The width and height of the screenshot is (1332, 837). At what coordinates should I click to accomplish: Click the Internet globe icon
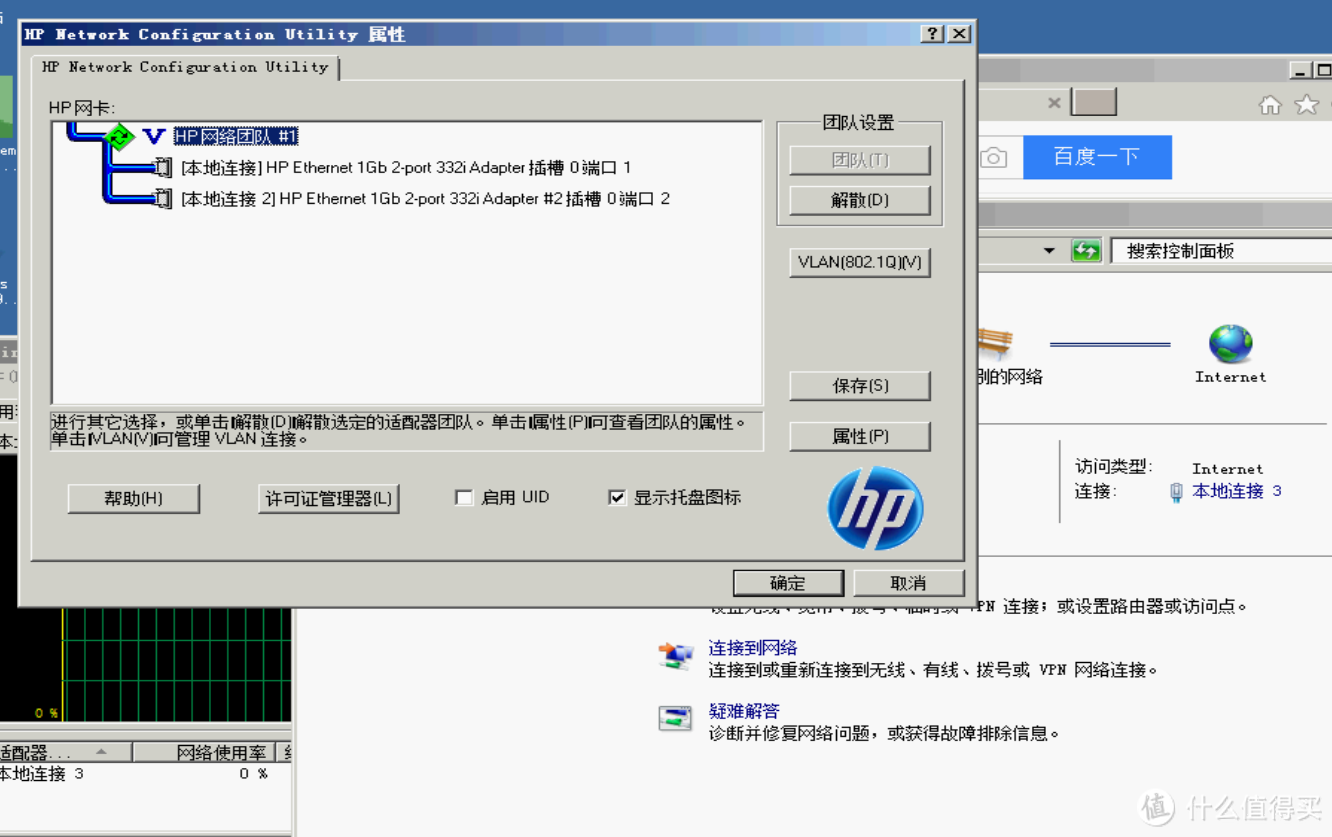(x=1230, y=344)
